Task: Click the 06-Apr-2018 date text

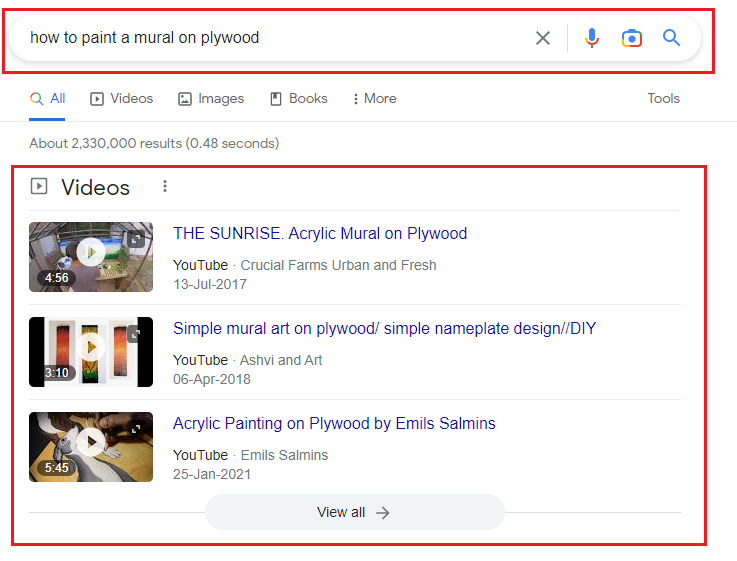Action: coord(212,379)
